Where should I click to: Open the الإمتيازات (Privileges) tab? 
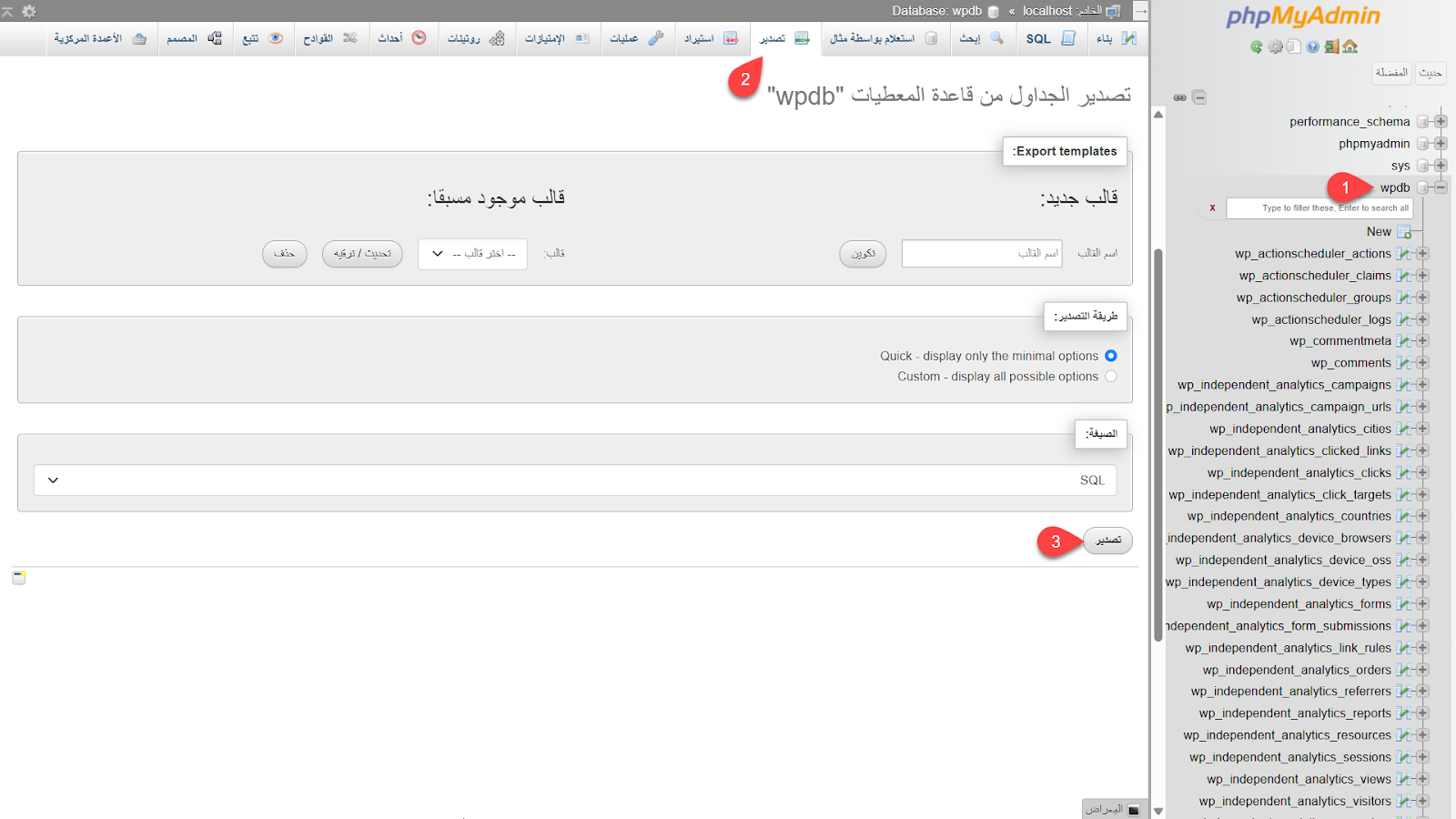558,38
